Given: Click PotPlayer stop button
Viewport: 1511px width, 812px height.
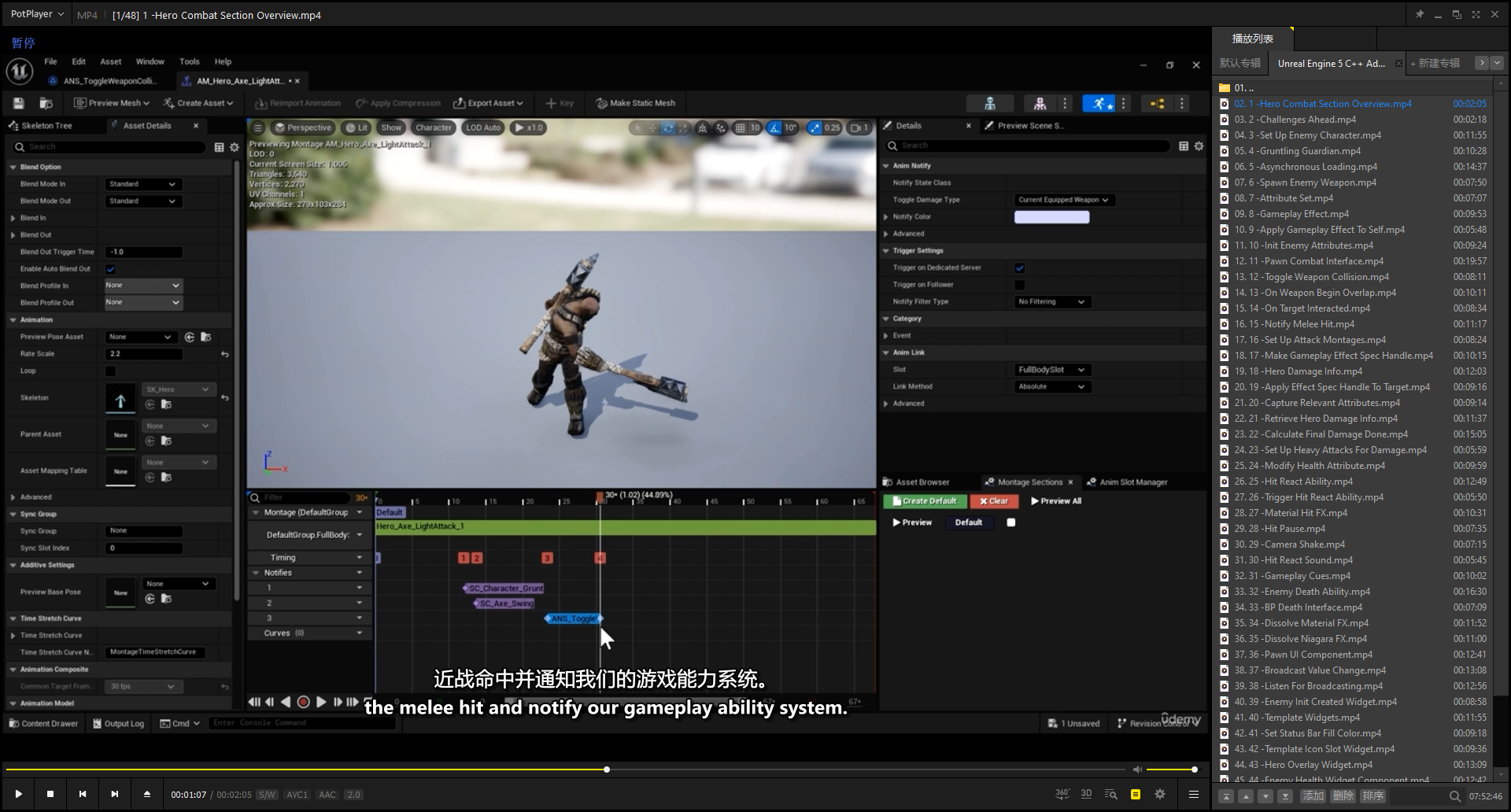Looking at the screenshot, I should [x=50, y=795].
